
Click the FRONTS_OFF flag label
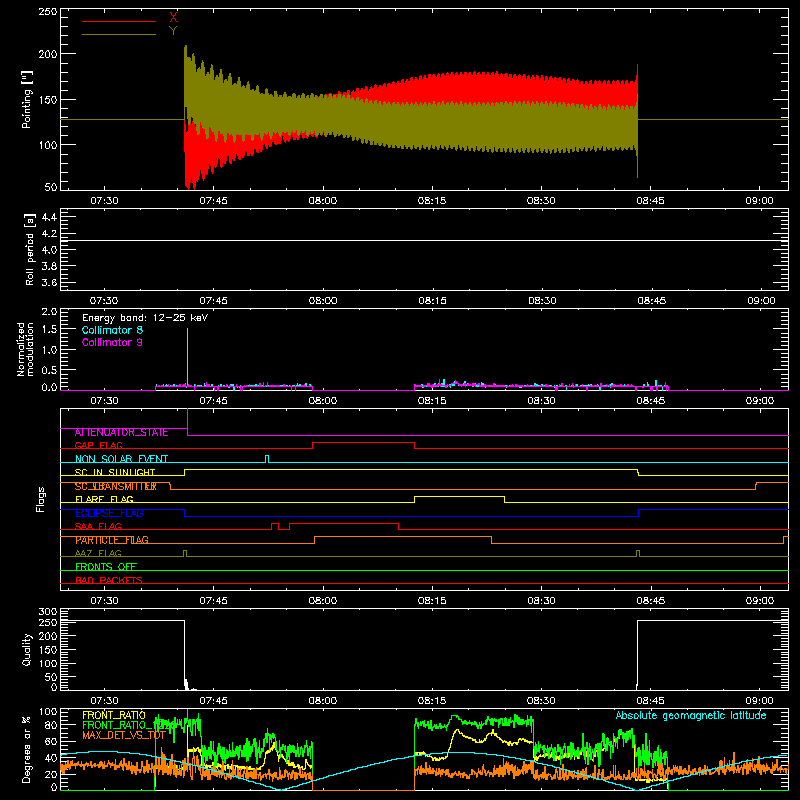(x=106, y=567)
